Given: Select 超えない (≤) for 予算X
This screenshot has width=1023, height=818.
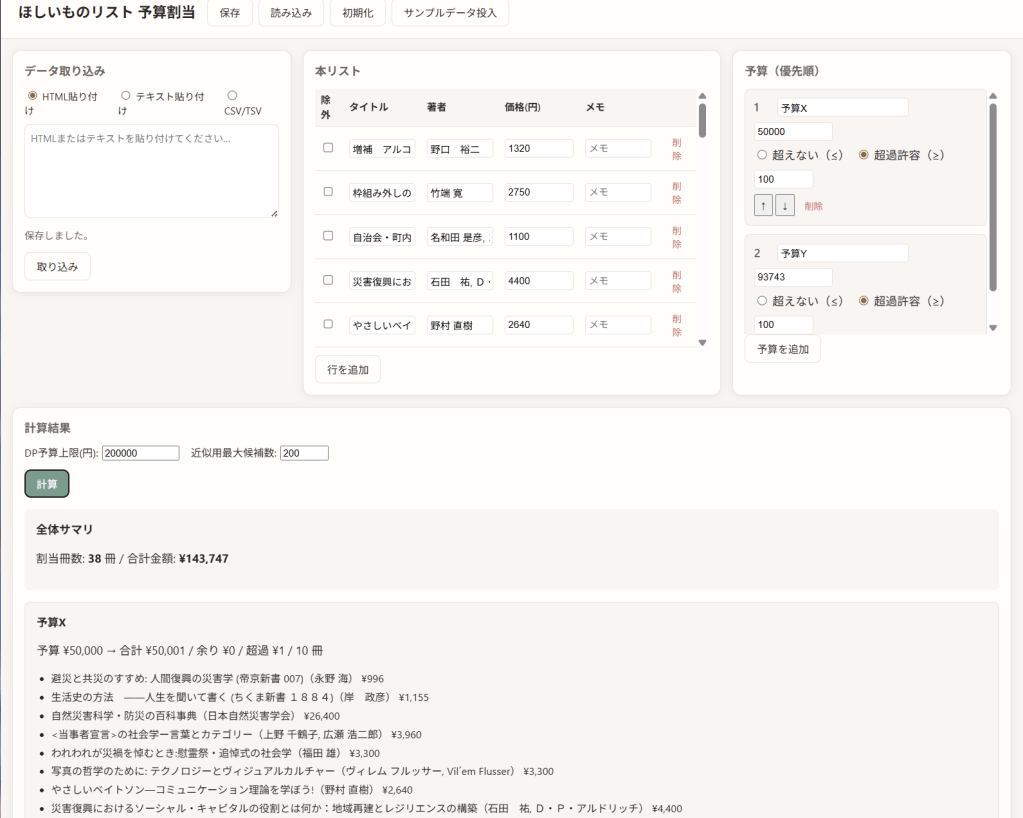Looking at the screenshot, I should (762, 155).
